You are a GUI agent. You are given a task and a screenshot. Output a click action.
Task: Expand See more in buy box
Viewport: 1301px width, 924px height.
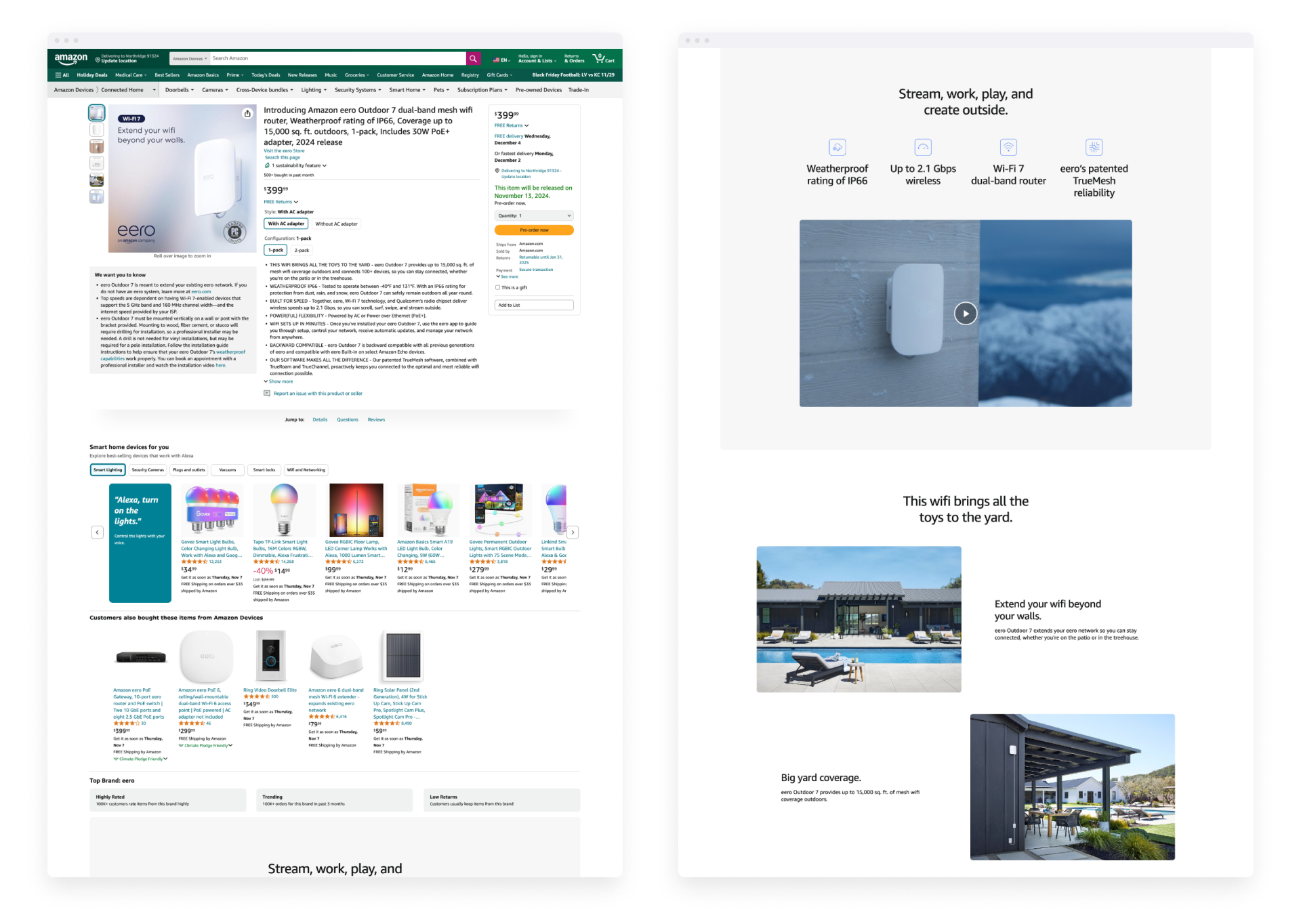pyautogui.click(x=507, y=276)
